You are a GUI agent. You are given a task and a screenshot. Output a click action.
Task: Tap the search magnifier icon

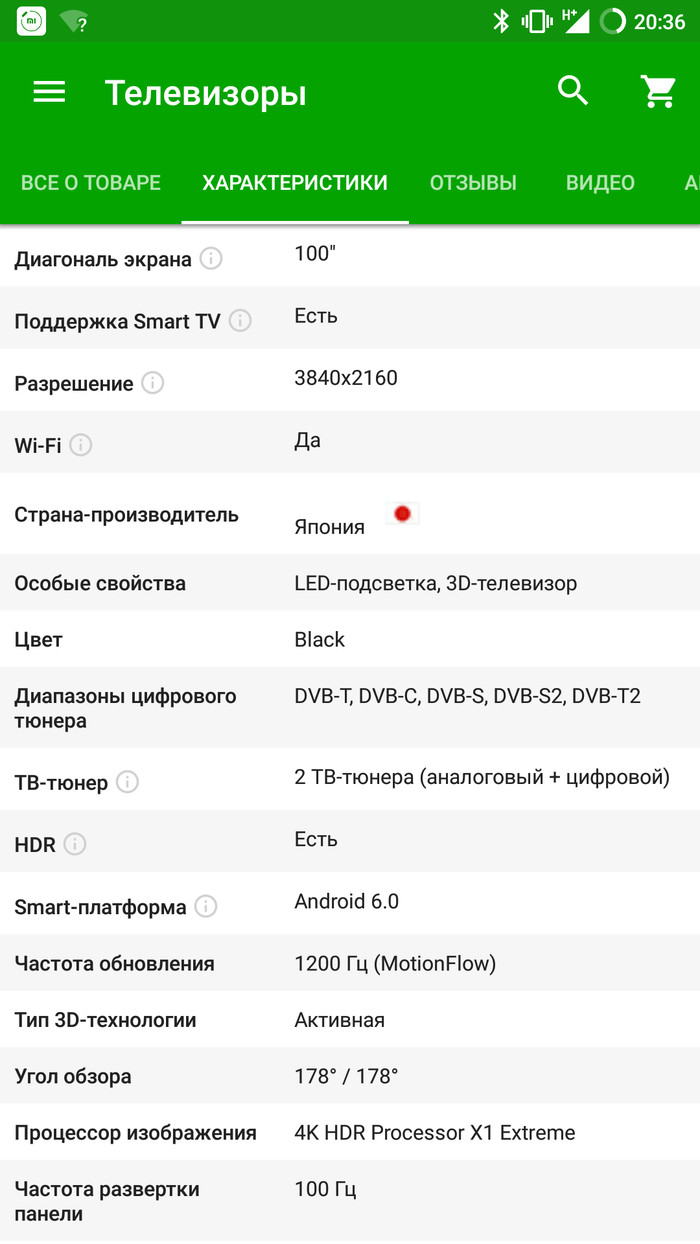573,91
